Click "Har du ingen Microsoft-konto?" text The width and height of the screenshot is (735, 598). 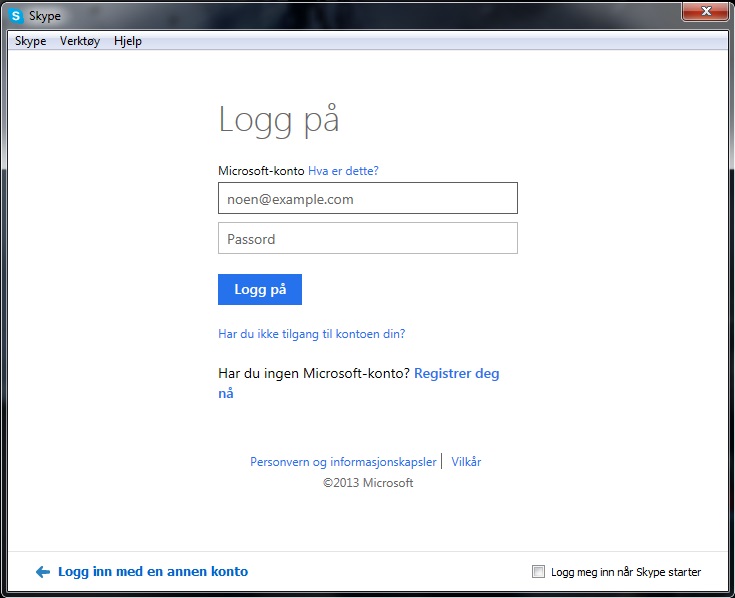coord(314,374)
